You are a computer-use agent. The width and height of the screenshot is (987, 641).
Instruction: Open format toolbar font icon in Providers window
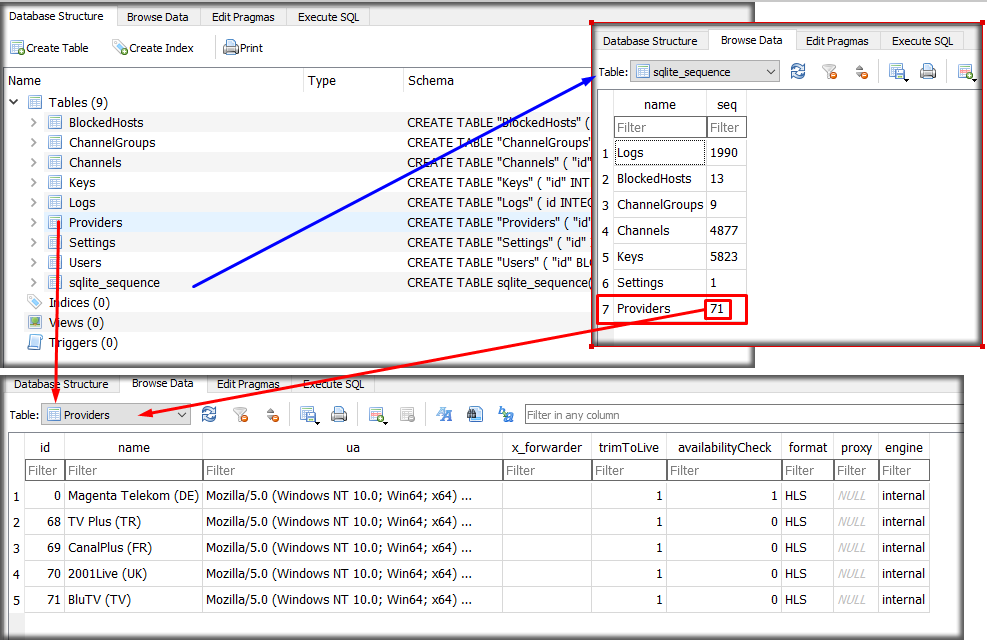(444, 414)
